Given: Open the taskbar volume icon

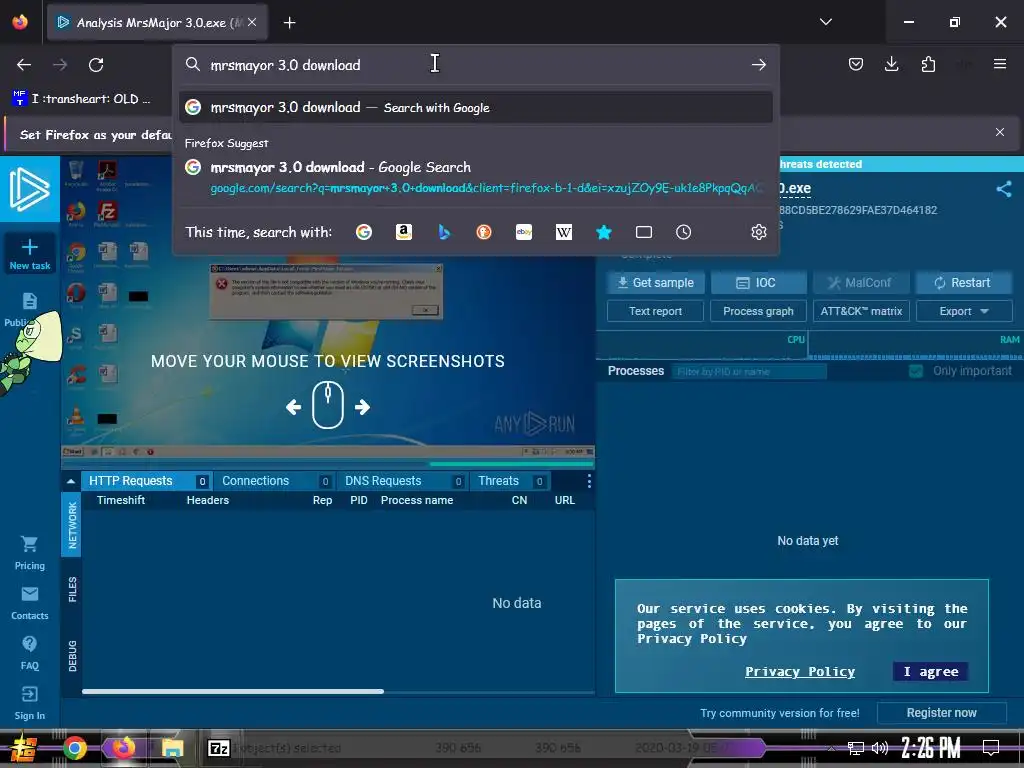Looking at the screenshot, I should [879, 748].
